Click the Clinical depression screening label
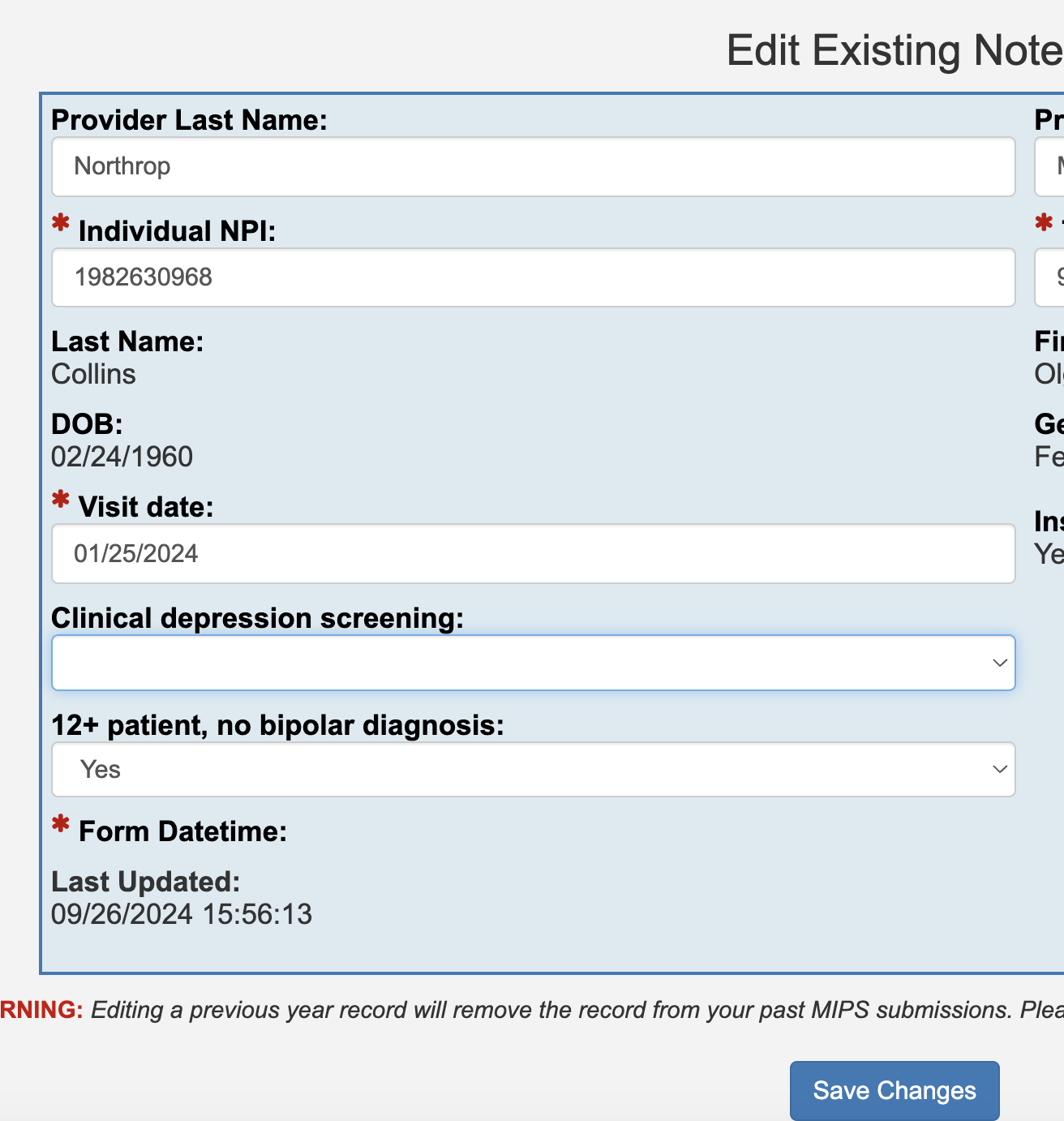This screenshot has width=1064, height=1121. click(x=257, y=618)
